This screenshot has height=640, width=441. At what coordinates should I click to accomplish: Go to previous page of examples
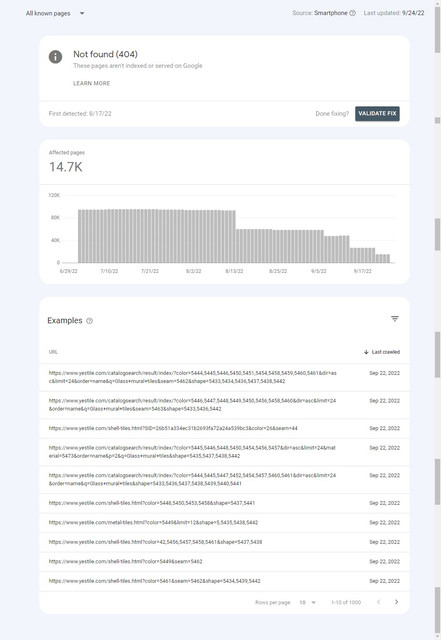(379, 602)
